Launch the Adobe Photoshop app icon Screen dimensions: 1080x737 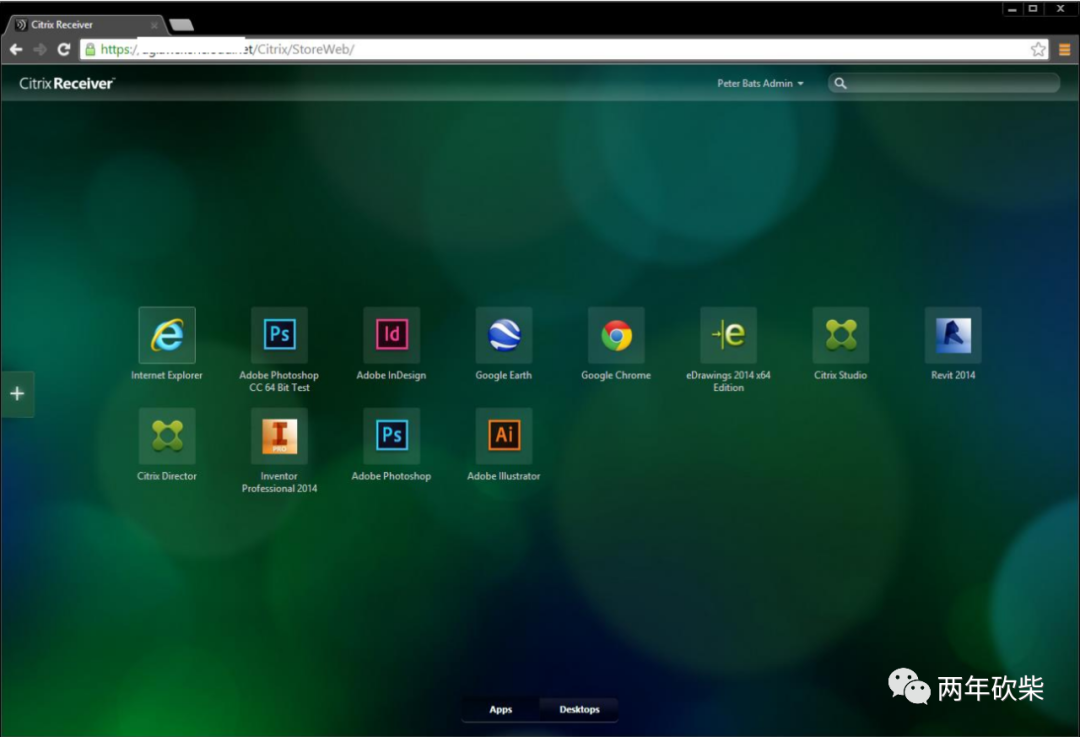pos(391,435)
